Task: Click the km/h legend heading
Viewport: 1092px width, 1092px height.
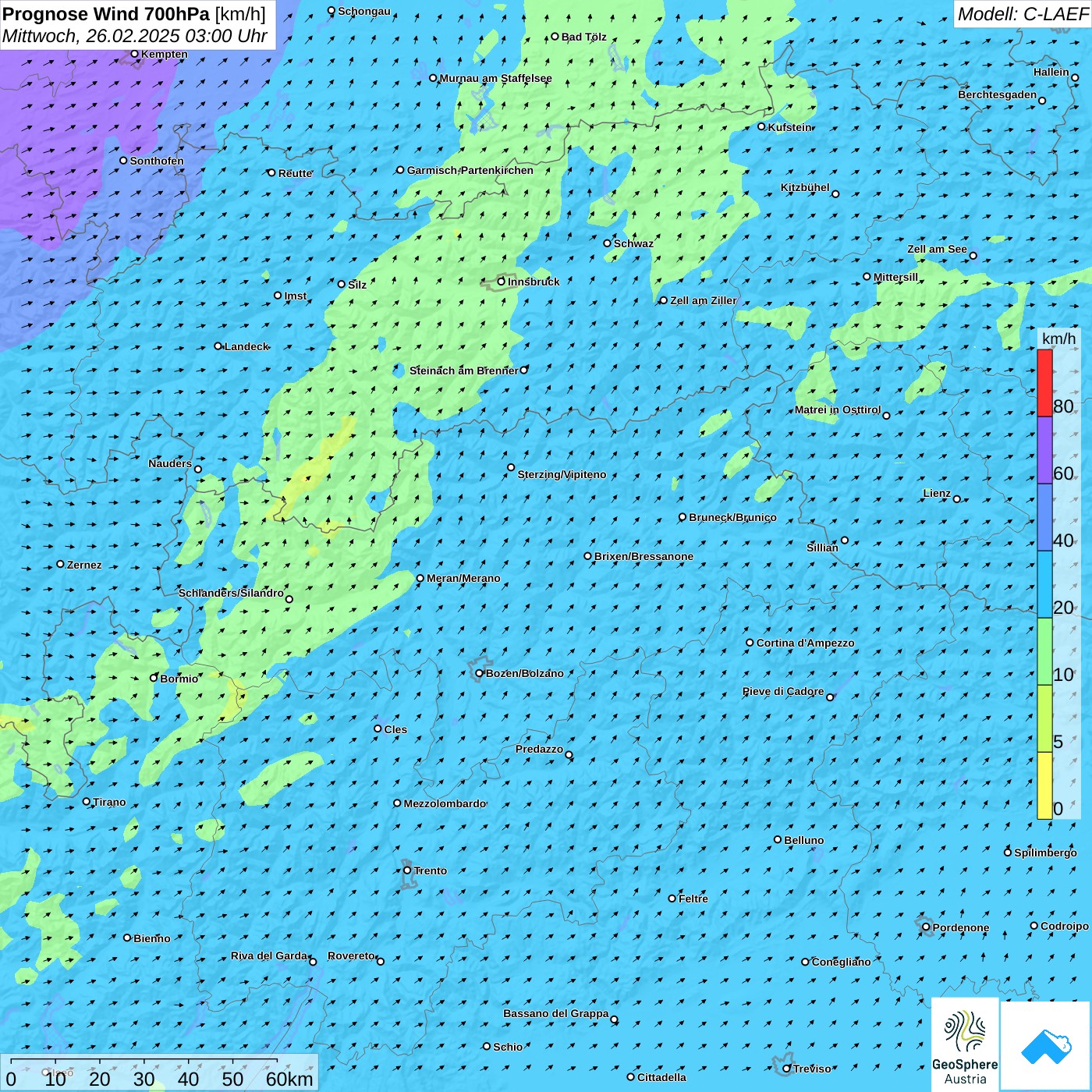Action: 1058,339
